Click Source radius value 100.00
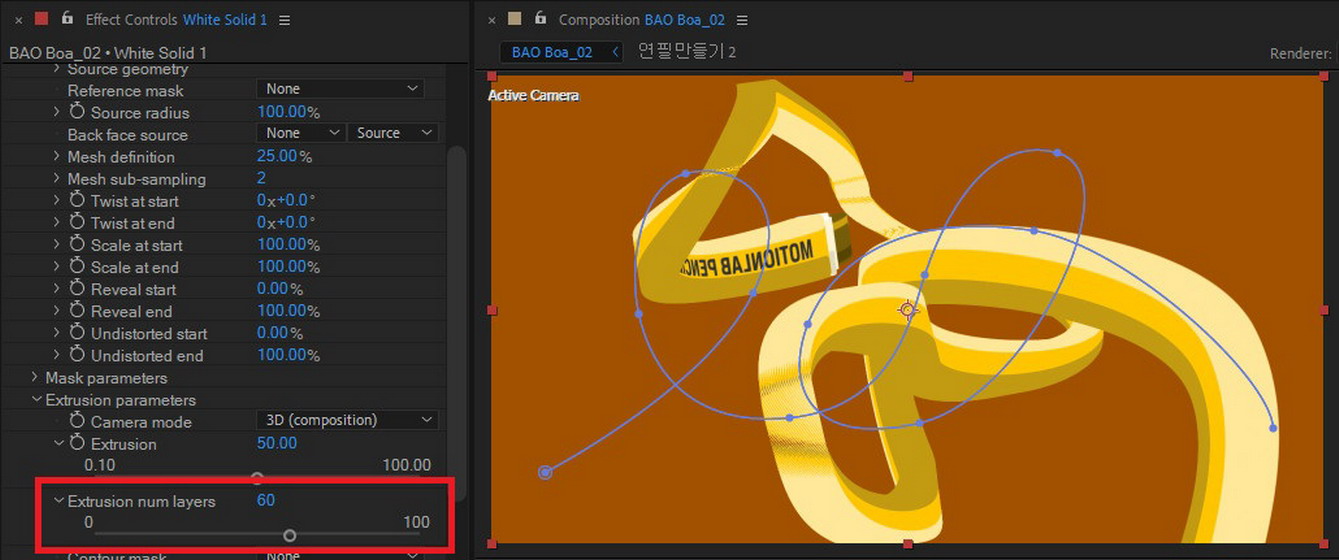1339x560 pixels. coord(282,112)
